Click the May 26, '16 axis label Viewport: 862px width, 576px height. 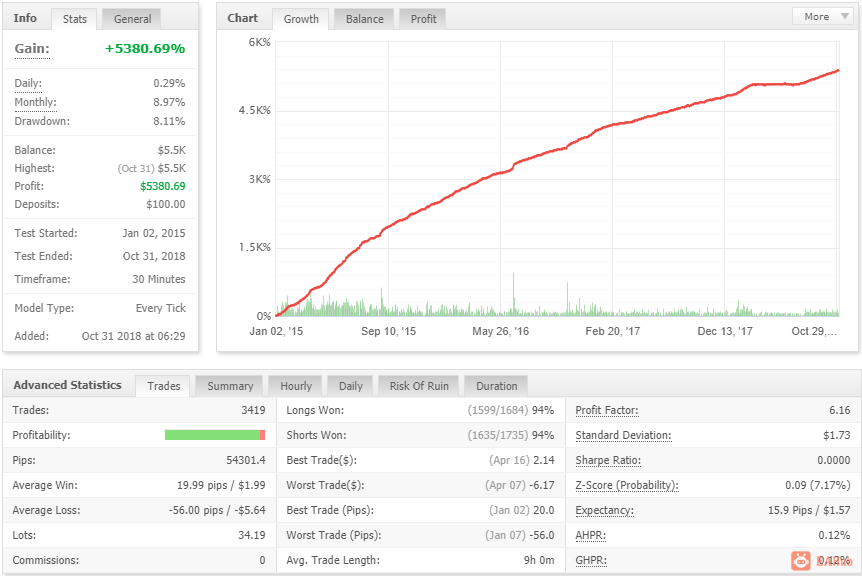coord(500,331)
